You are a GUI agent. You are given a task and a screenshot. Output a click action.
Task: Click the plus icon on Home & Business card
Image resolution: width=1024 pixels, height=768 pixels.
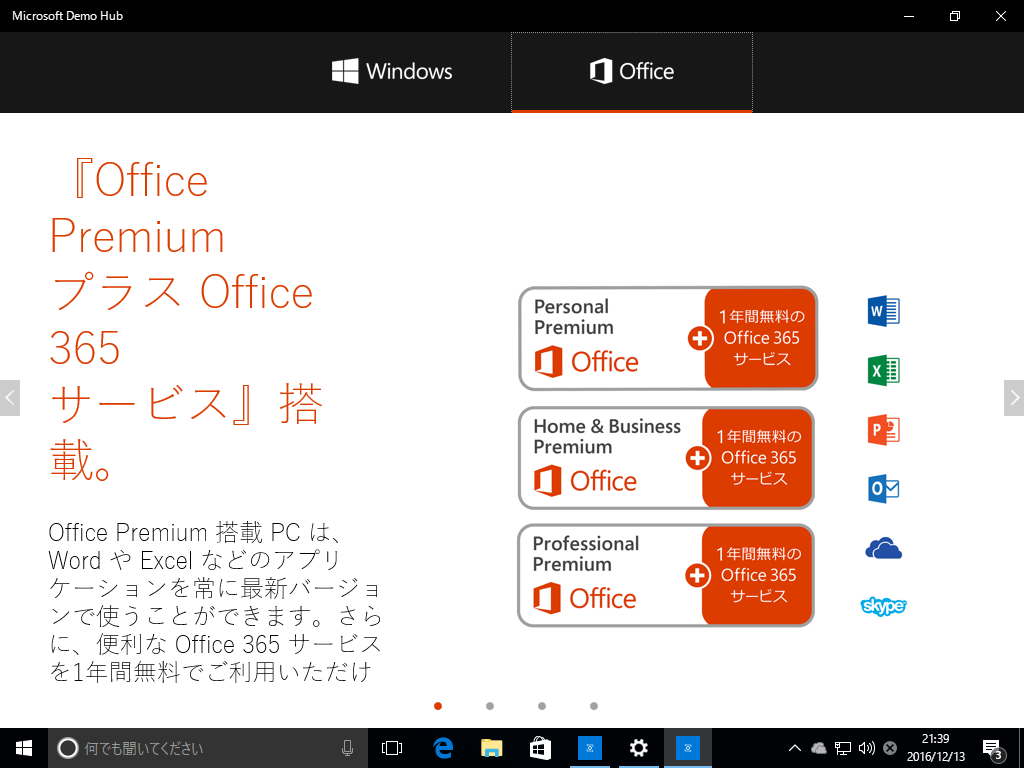697,458
